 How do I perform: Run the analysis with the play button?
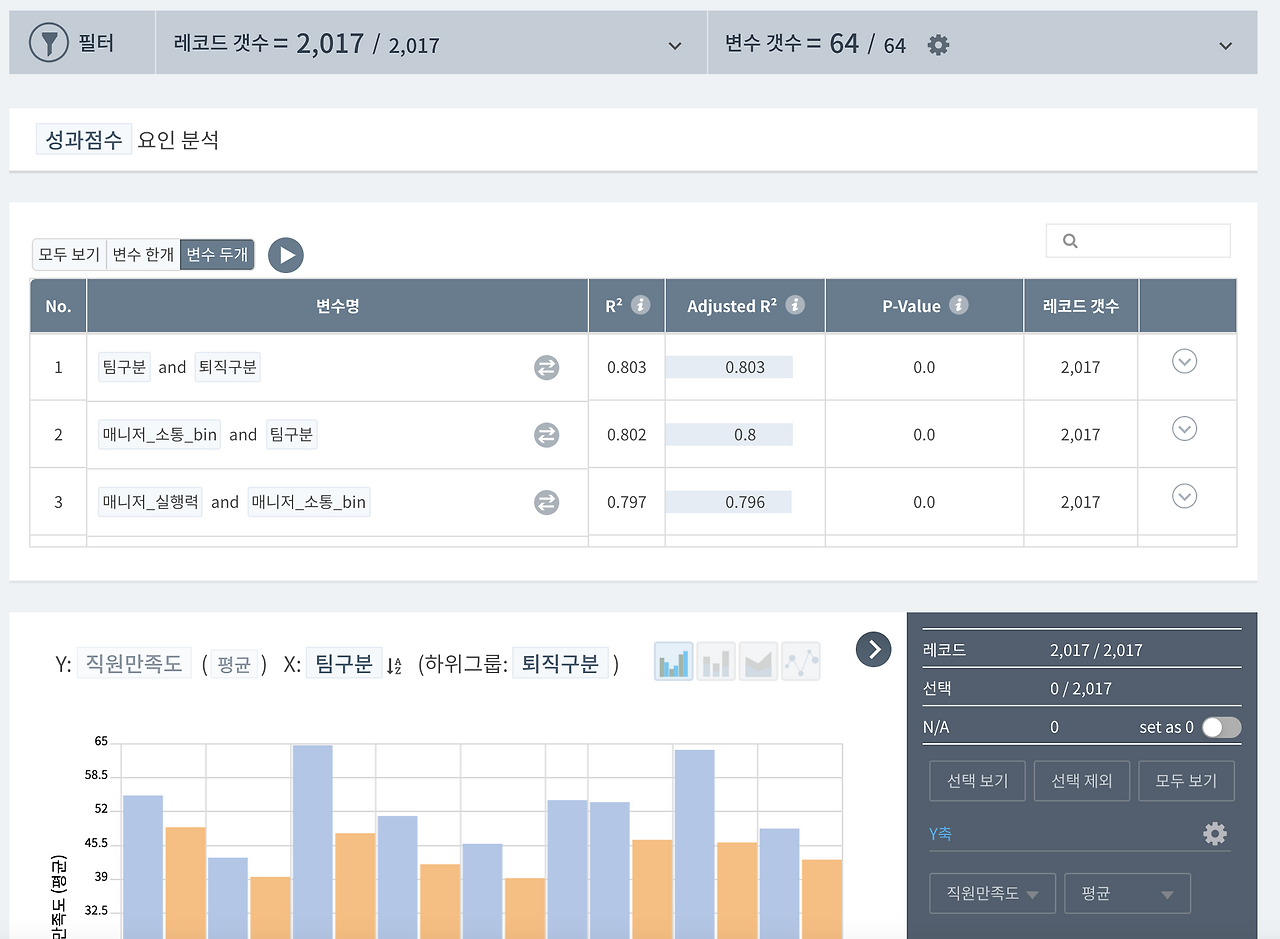coord(286,254)
